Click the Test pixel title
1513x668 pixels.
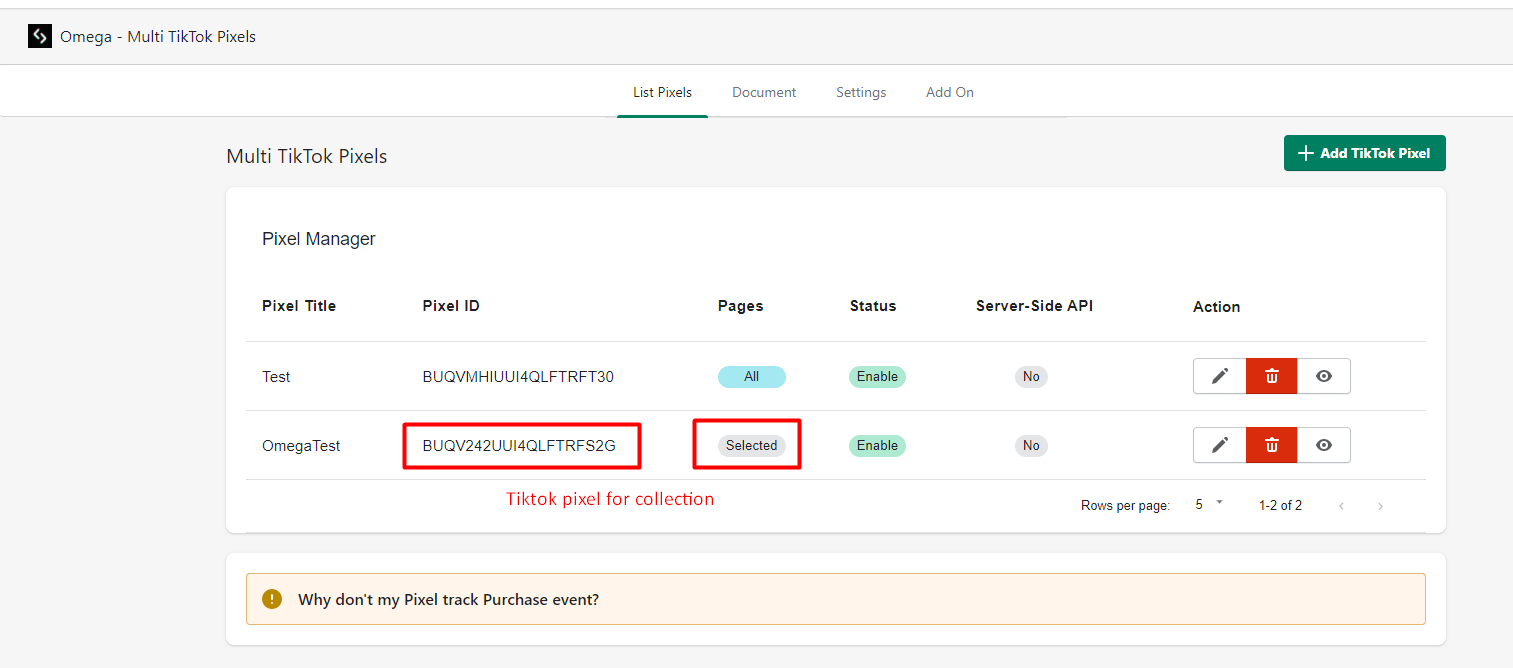(x=276, y=377)
